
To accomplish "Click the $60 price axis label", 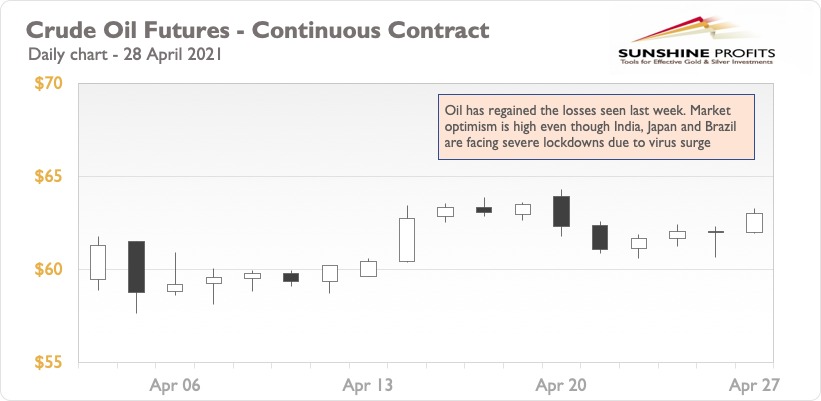I will point(48,270).
